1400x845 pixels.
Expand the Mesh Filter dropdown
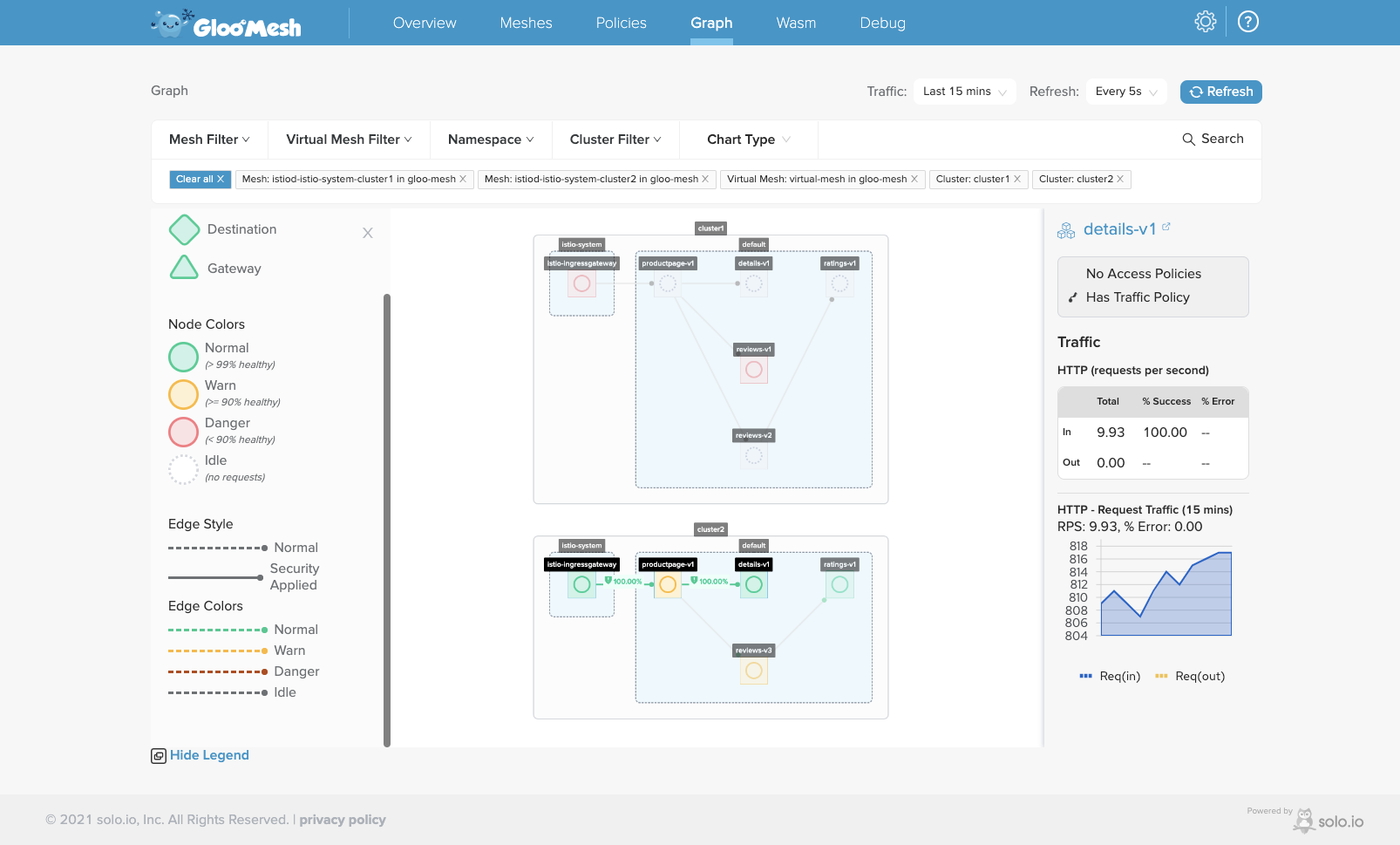(x=209, y=140)
